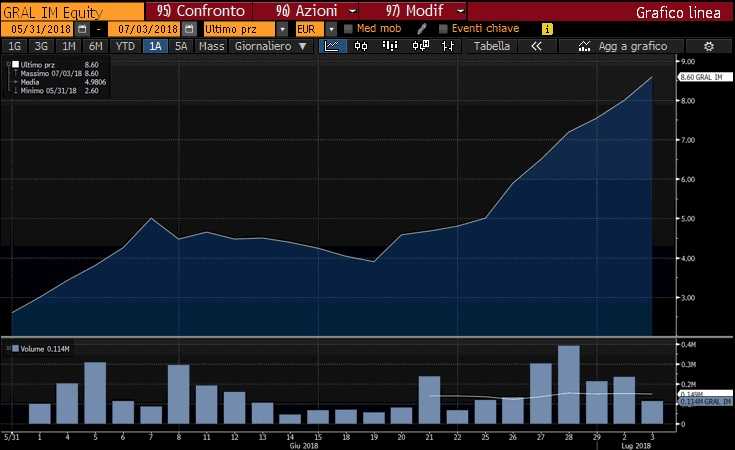
Task: Click the end date field 07/03/2018
Action: 144,29
